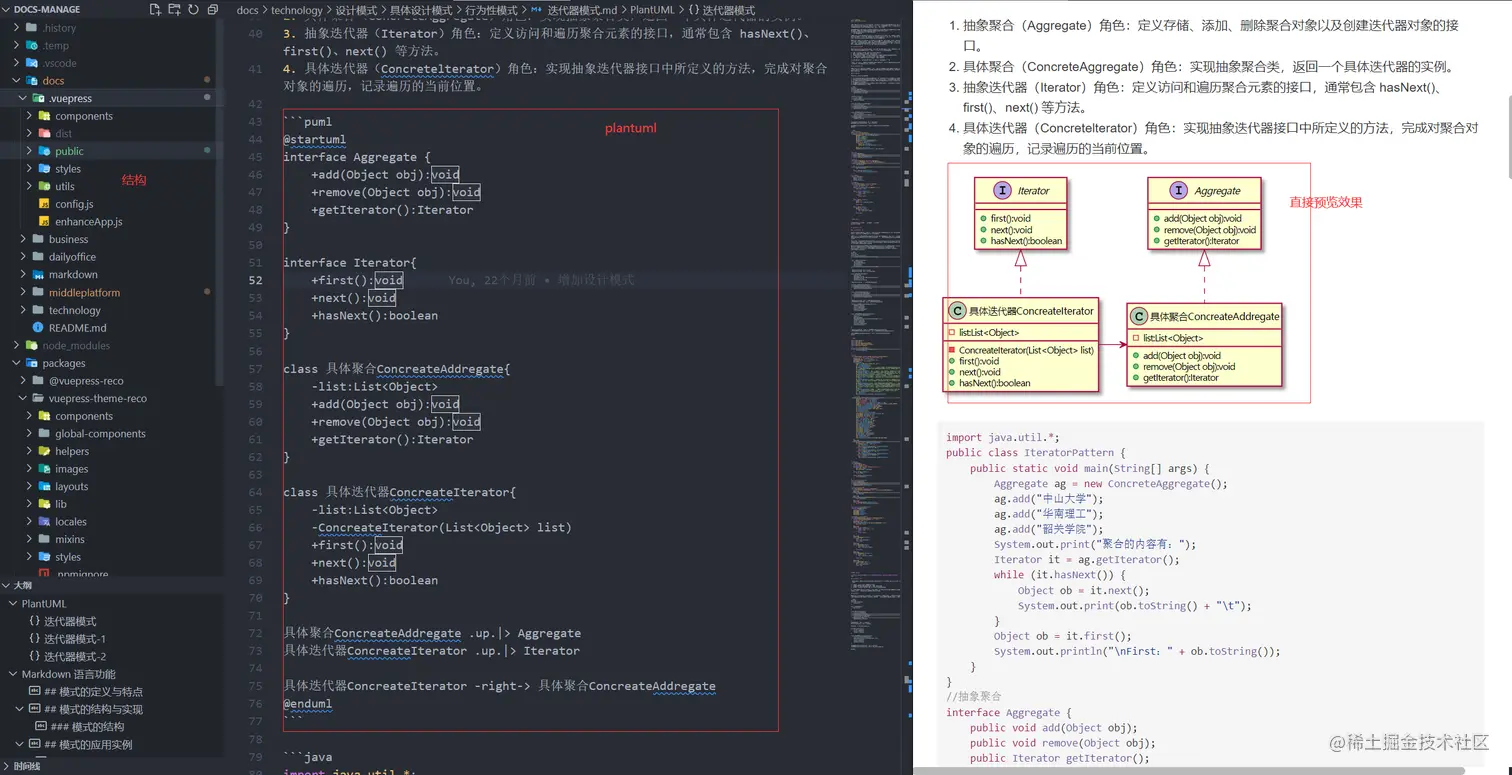Open enhanceApp.js via its JS icon
Viewport: 1512px width, 775px height.
click(44, 222)
